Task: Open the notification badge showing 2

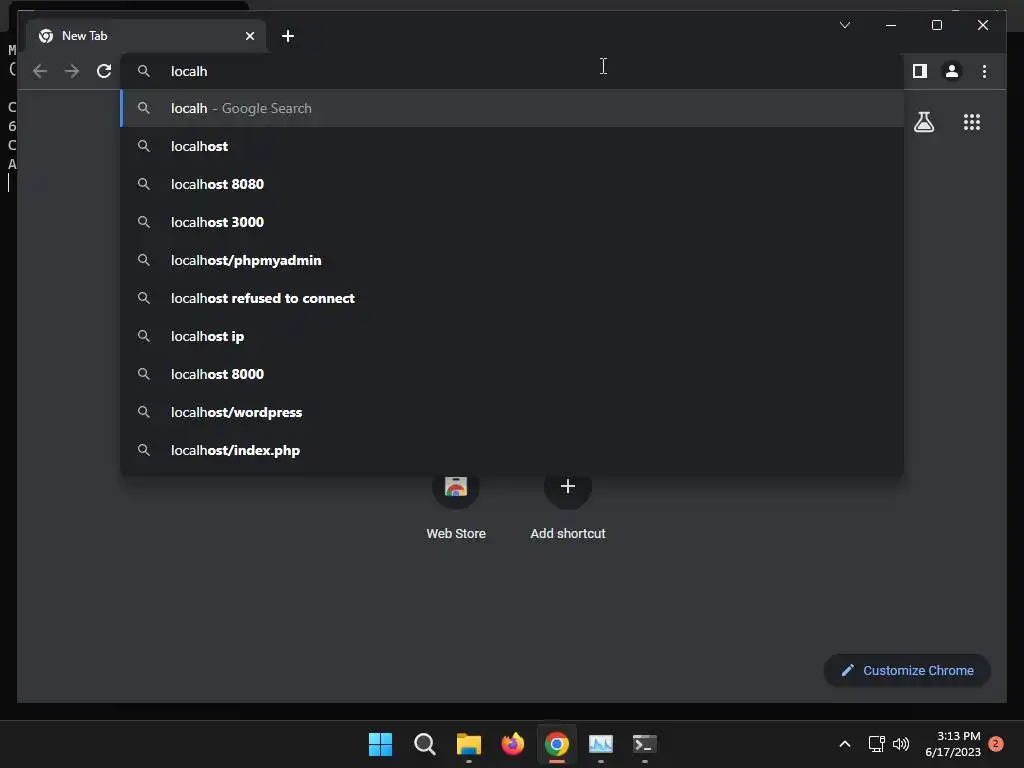Action: click(x=996, y=744)
